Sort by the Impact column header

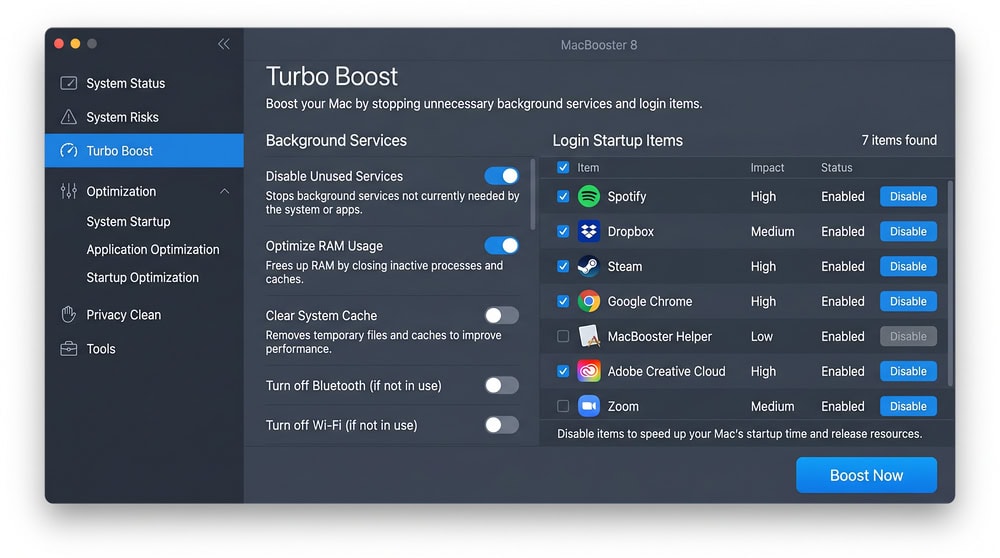click(767, 168)
